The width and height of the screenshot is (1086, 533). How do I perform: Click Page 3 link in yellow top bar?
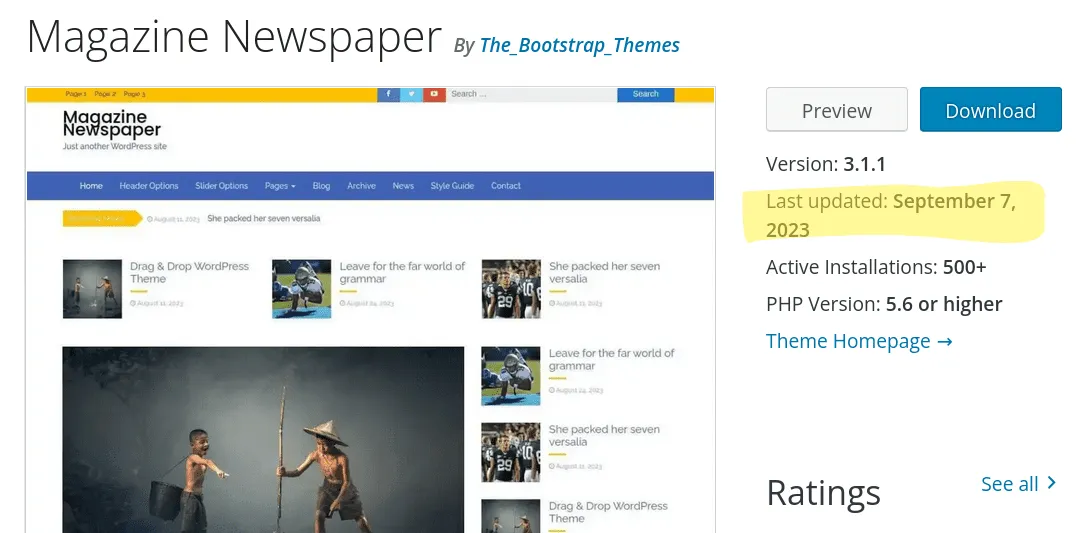134,94
